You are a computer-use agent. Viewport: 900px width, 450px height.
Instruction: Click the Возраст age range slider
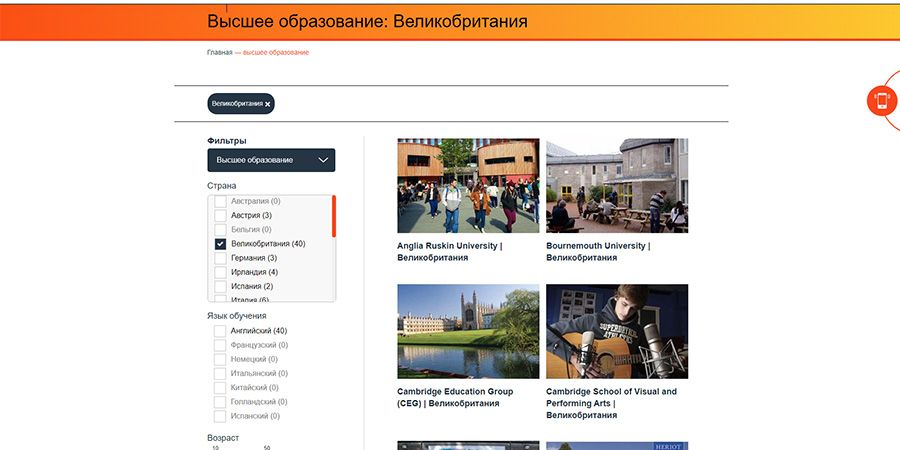[x=240, y=448]
